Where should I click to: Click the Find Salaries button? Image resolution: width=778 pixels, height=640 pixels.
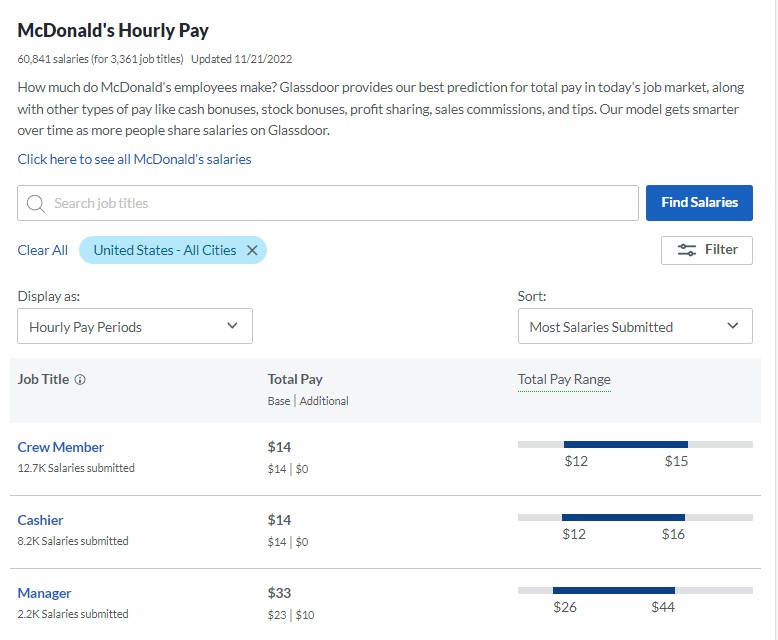click(699, 203)
